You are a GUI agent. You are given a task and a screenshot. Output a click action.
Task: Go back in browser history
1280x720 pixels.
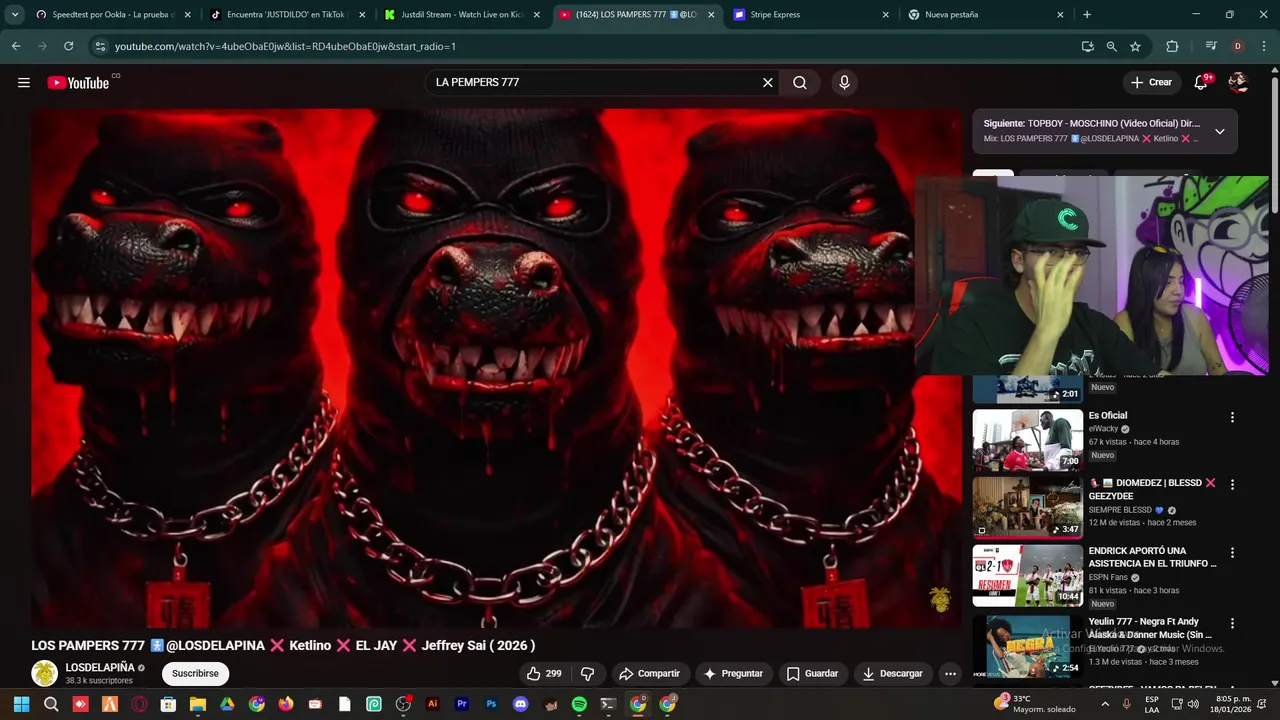coord(16,46)
